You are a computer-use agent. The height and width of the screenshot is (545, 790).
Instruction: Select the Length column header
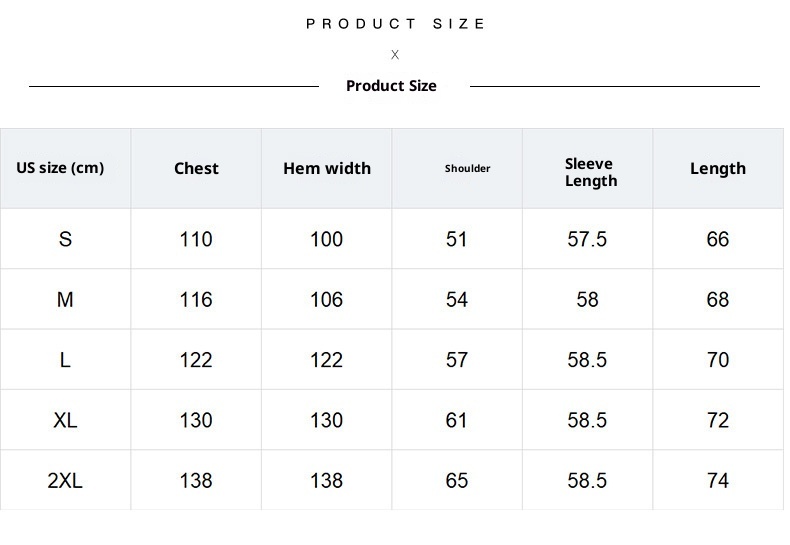(718, 169)
